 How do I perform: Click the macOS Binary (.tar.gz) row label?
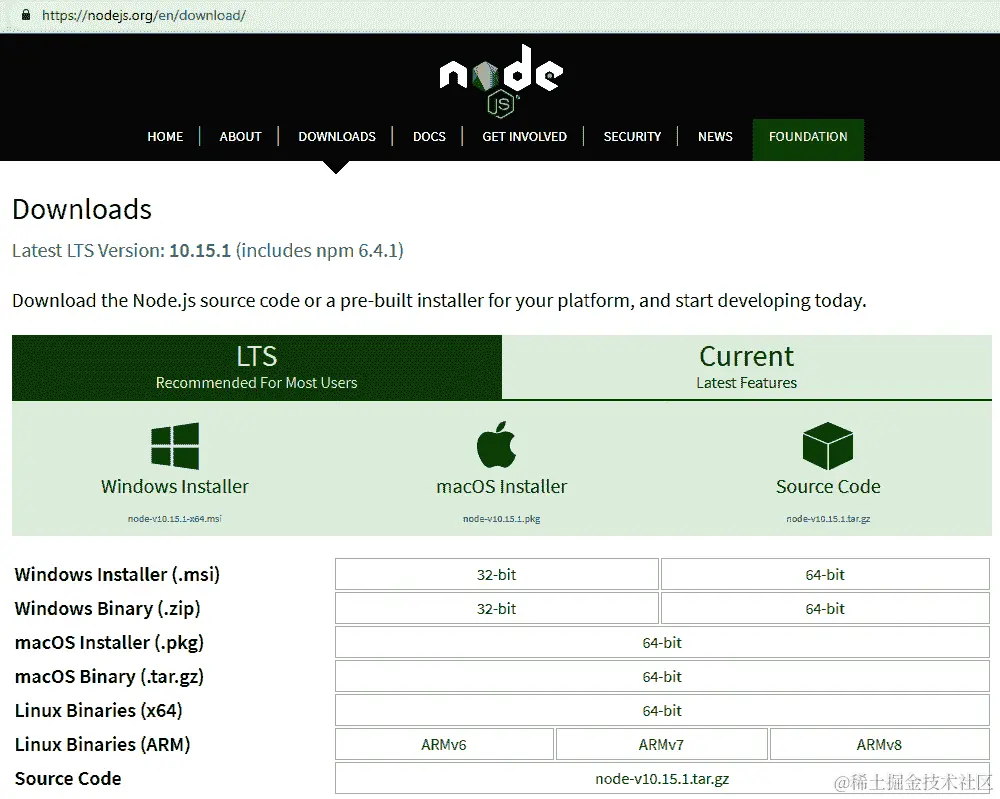tap(109, 677)
